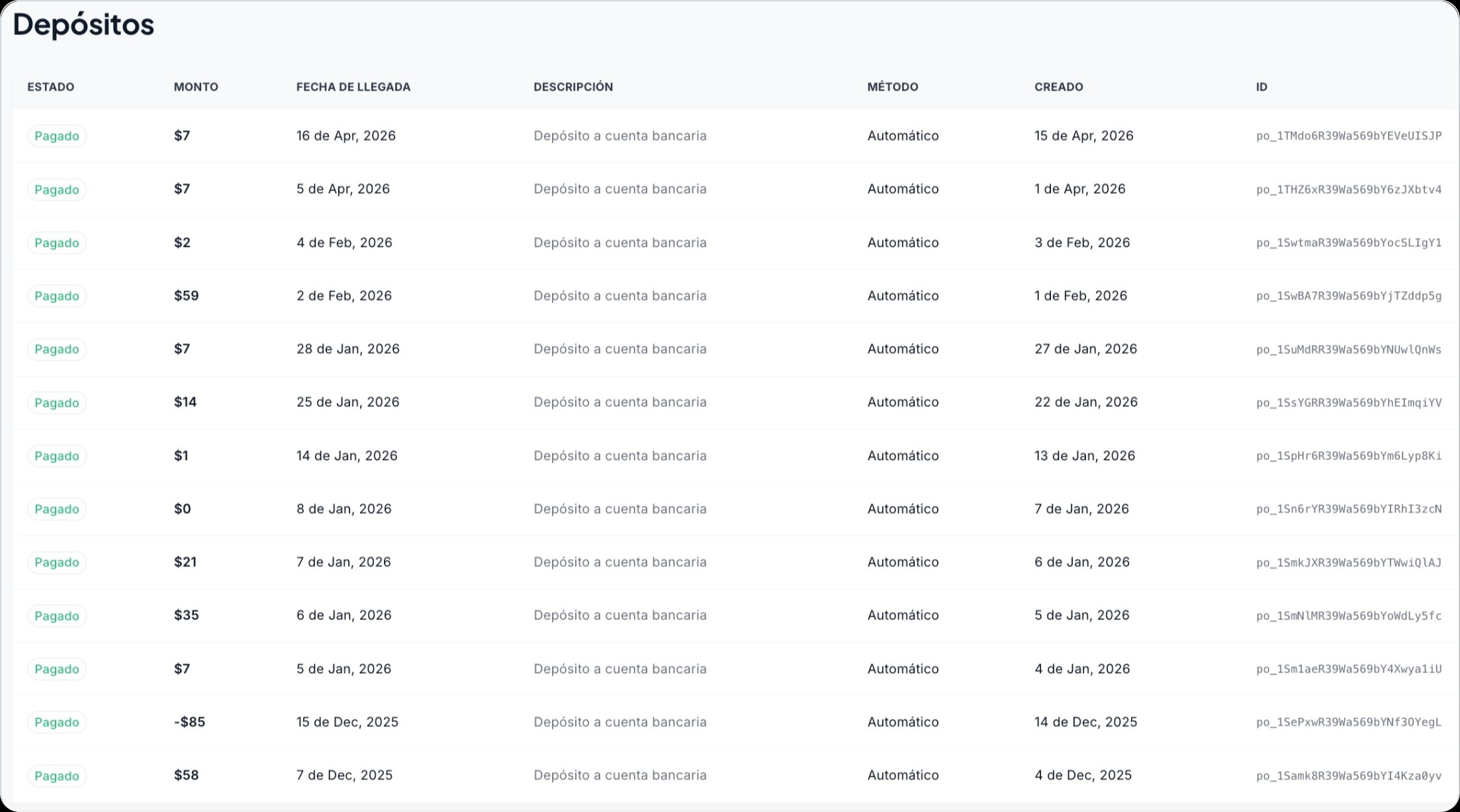Click Pagado badge for 5 de Apr deposit
This screenshot has height=812, width=1460.
point(57,189)
